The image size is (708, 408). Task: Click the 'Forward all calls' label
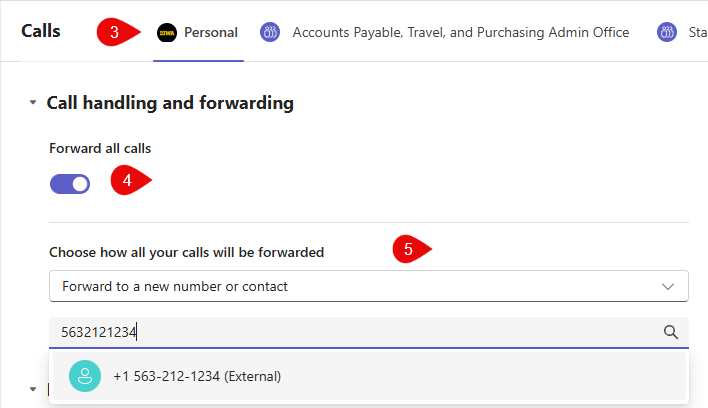pos(100,148)
